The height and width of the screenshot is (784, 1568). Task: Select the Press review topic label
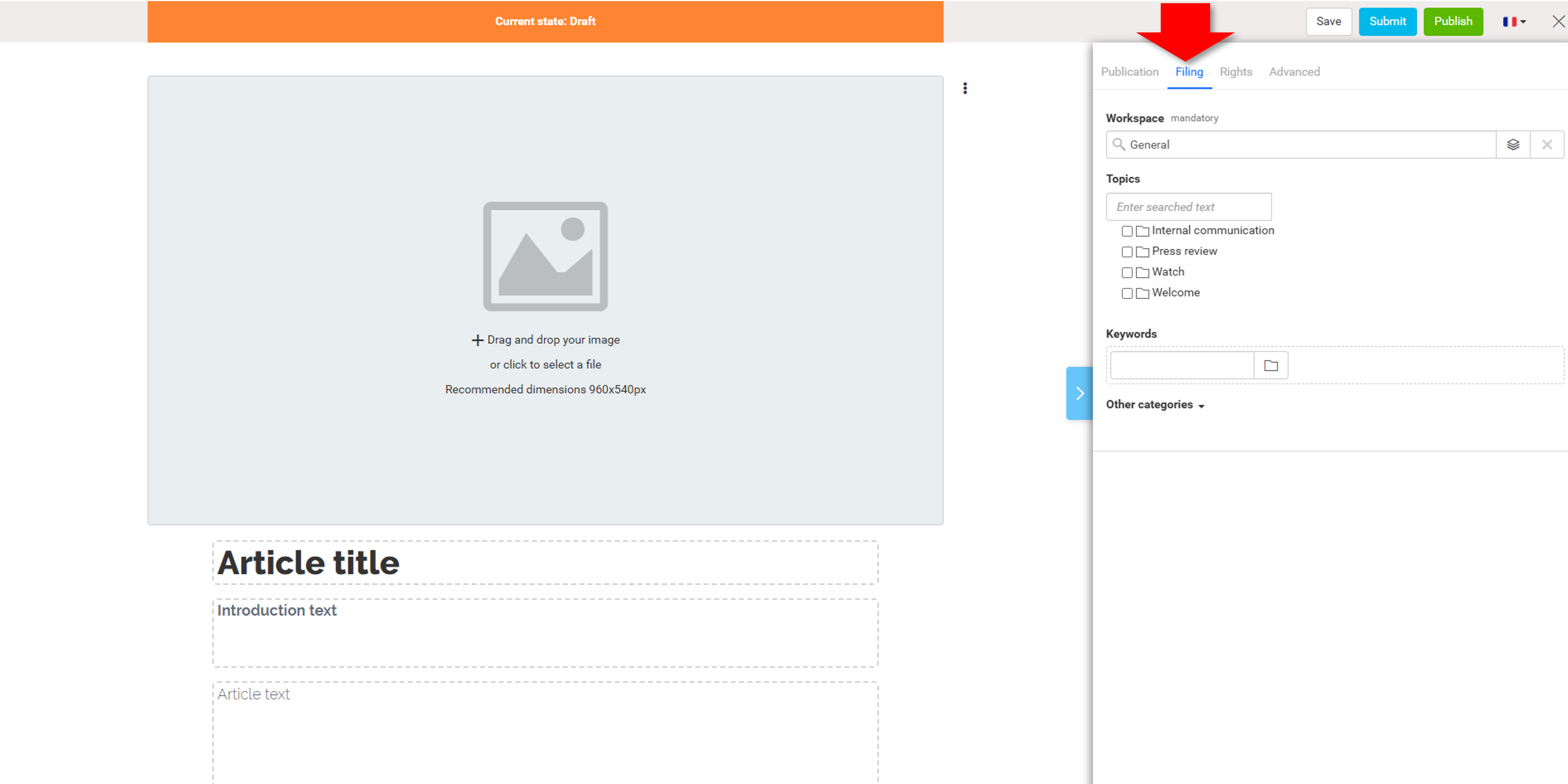click(1184, 251)
